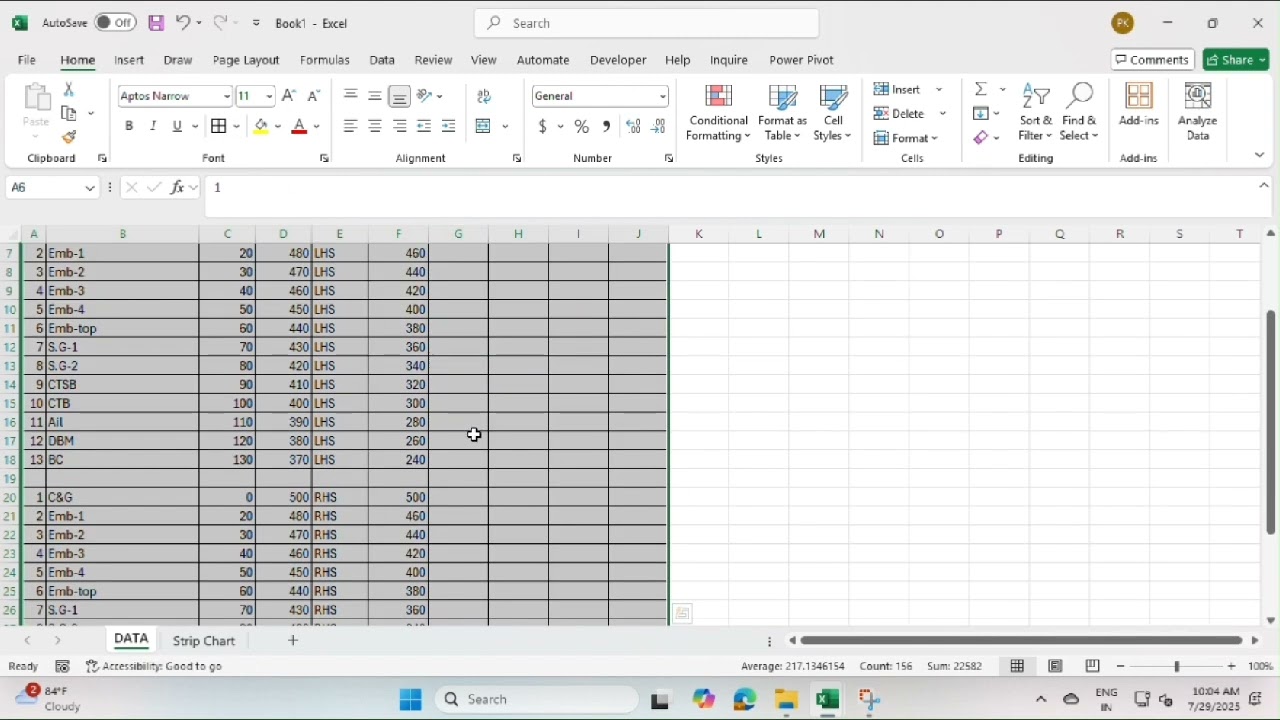Click the Quick Analysis icon below selection

(x=682, y=614)
